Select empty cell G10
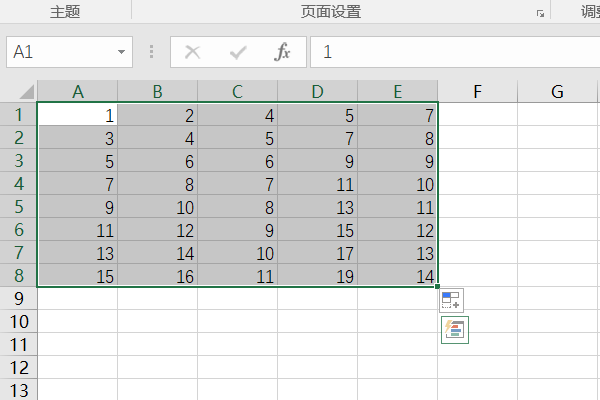 coord(557,322)
